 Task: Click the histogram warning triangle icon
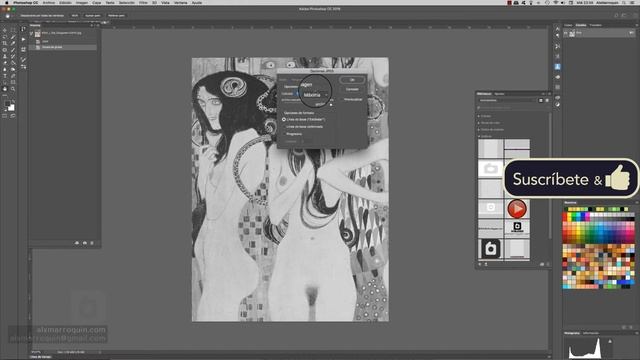pyautogui.click(x=610, y=341)
